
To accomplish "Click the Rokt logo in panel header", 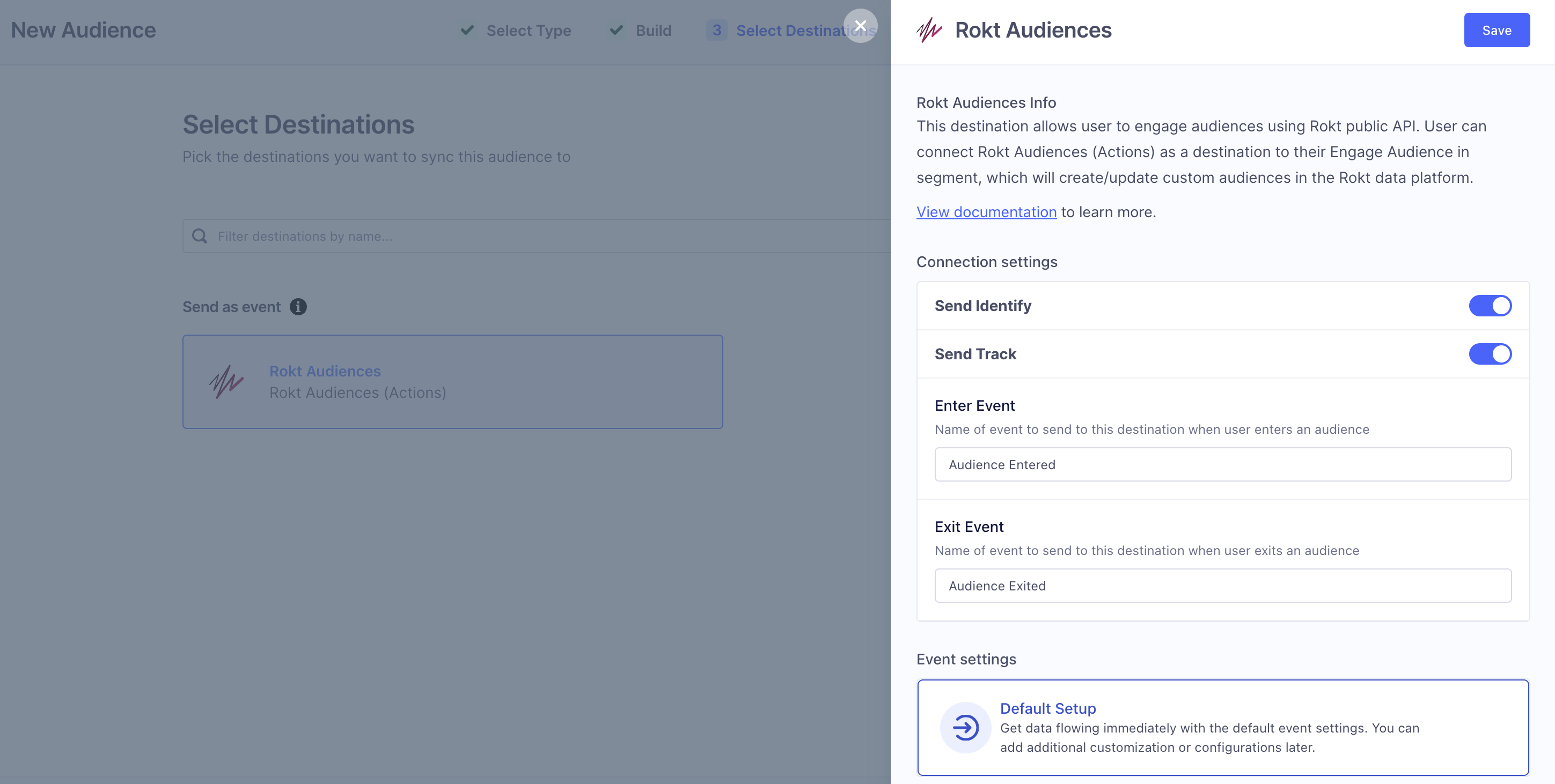I will pyautogui.click(x=929, y=29).
